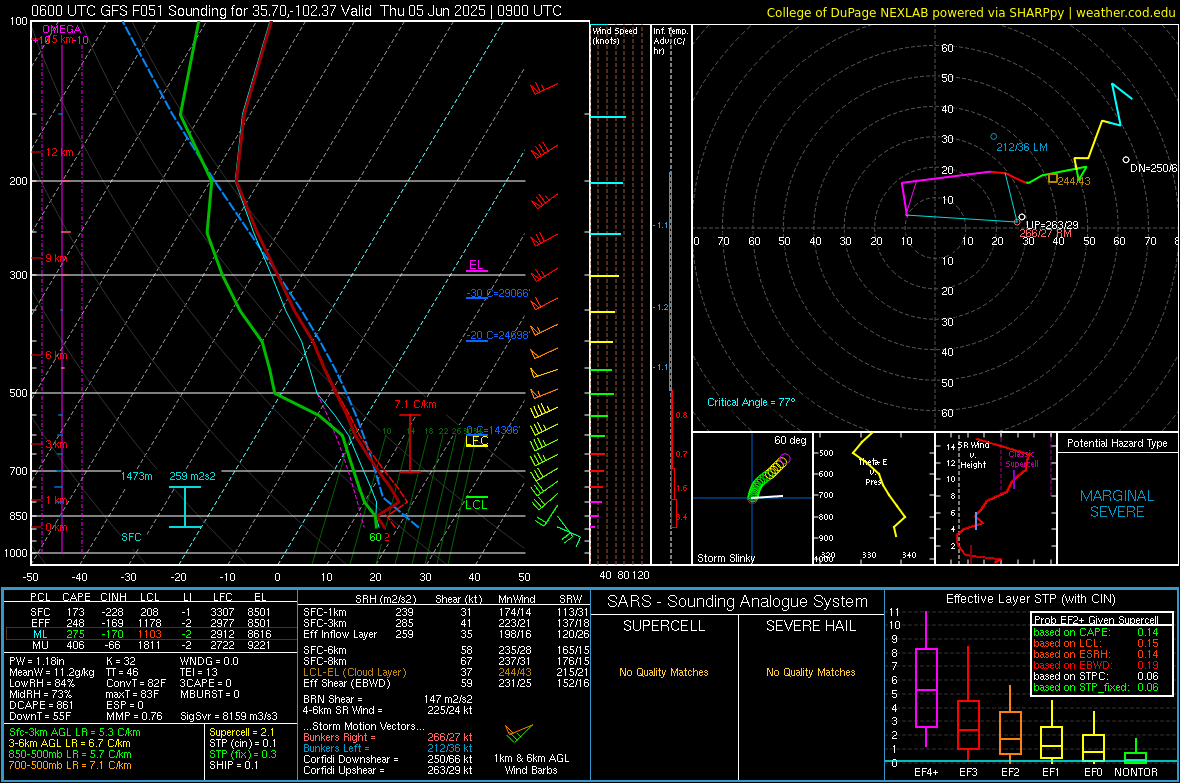
Task: Click the Storm Slinky panel label
Action: pyautogui.click(x=725, y=558)
